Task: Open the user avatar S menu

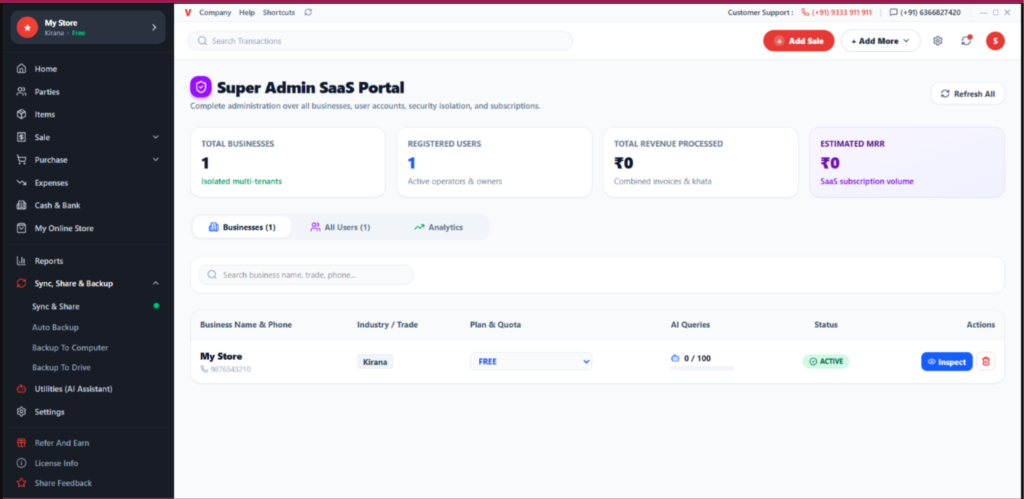Action: point(995,40)
